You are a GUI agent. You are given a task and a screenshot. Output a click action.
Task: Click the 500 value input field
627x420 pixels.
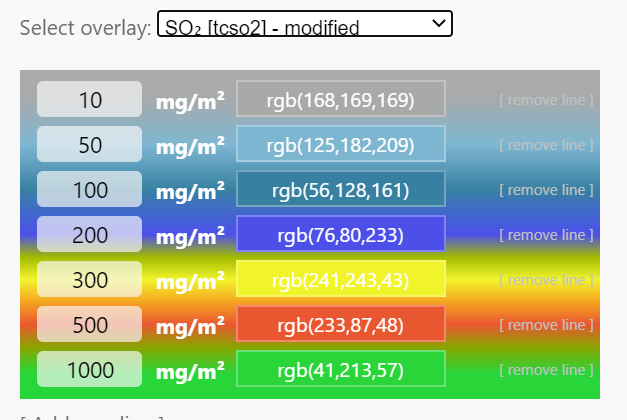coord(89,325)
